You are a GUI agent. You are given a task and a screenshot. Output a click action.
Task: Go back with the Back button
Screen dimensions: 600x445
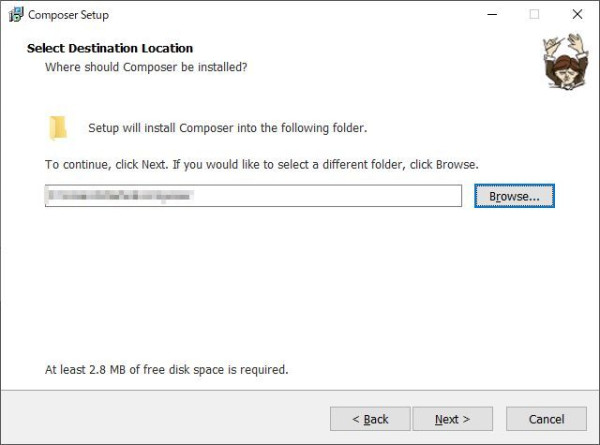370,419
